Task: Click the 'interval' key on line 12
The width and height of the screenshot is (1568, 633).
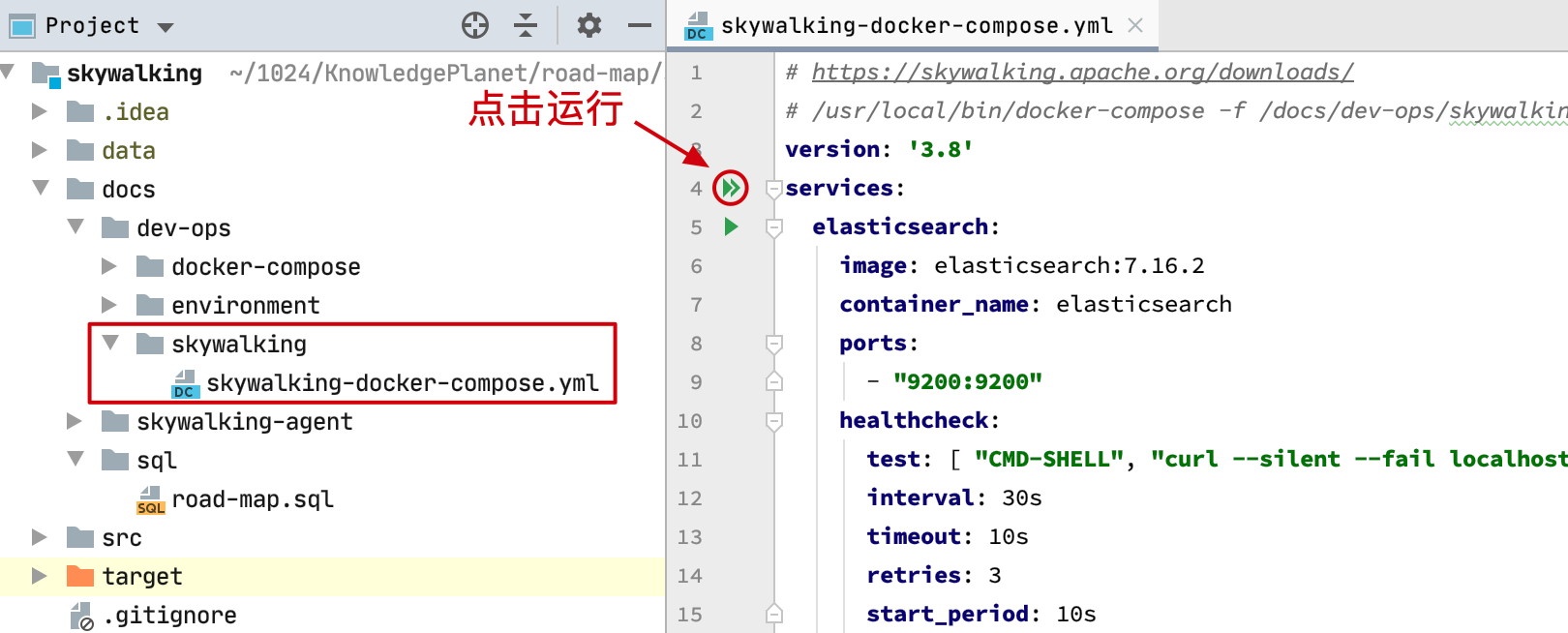Action: point(920,498)
